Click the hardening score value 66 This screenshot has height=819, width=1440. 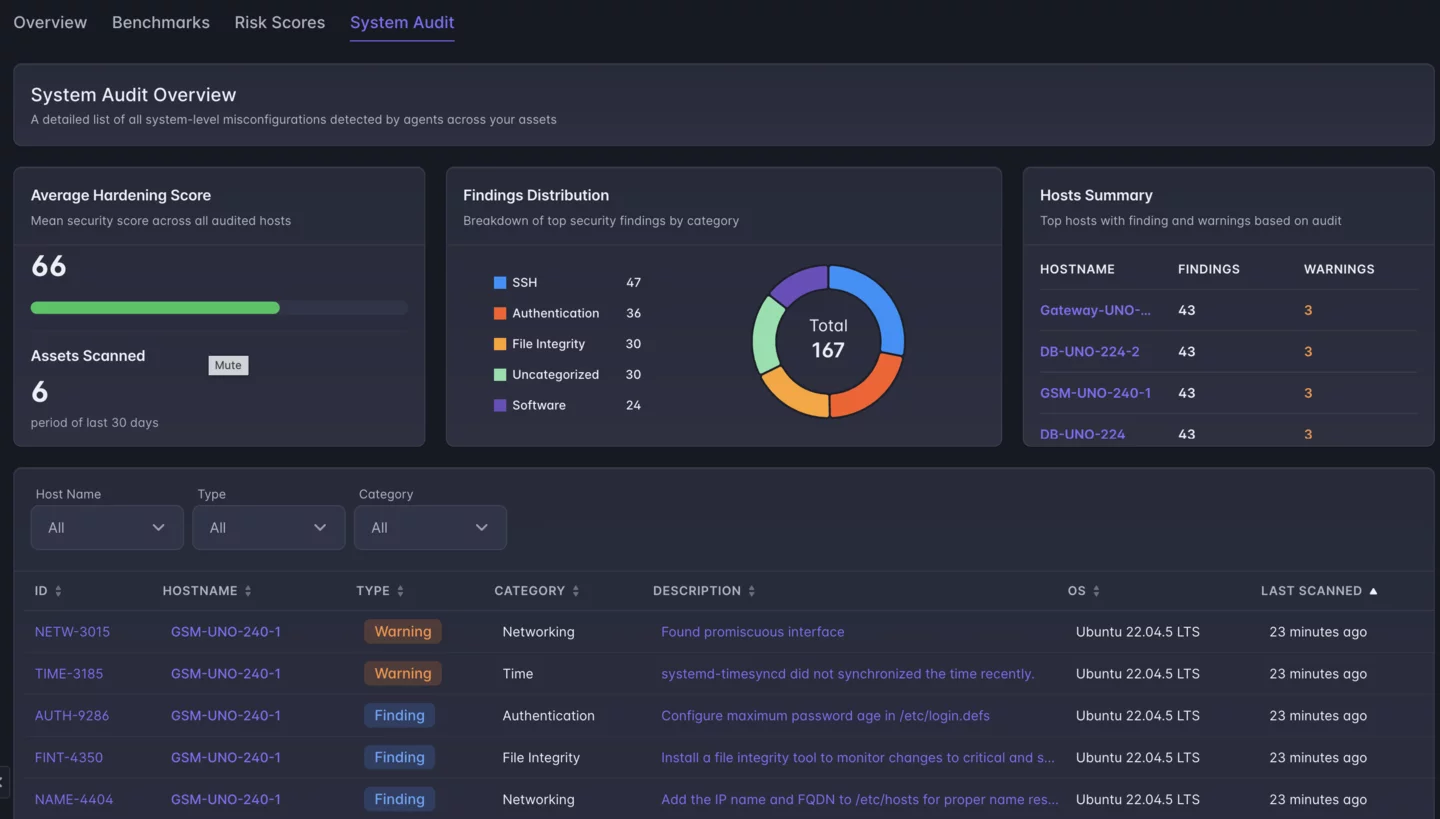(48, 266)
